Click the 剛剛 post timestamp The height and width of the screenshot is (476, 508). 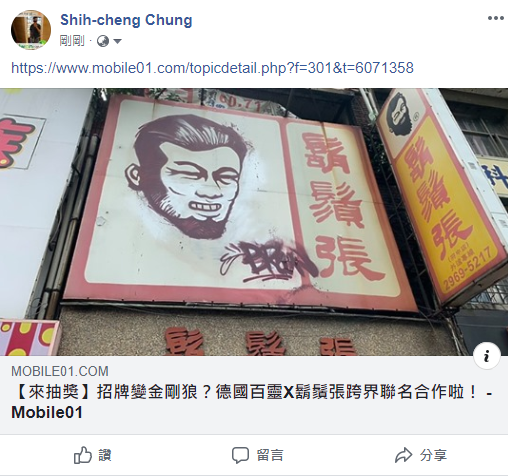72,41
